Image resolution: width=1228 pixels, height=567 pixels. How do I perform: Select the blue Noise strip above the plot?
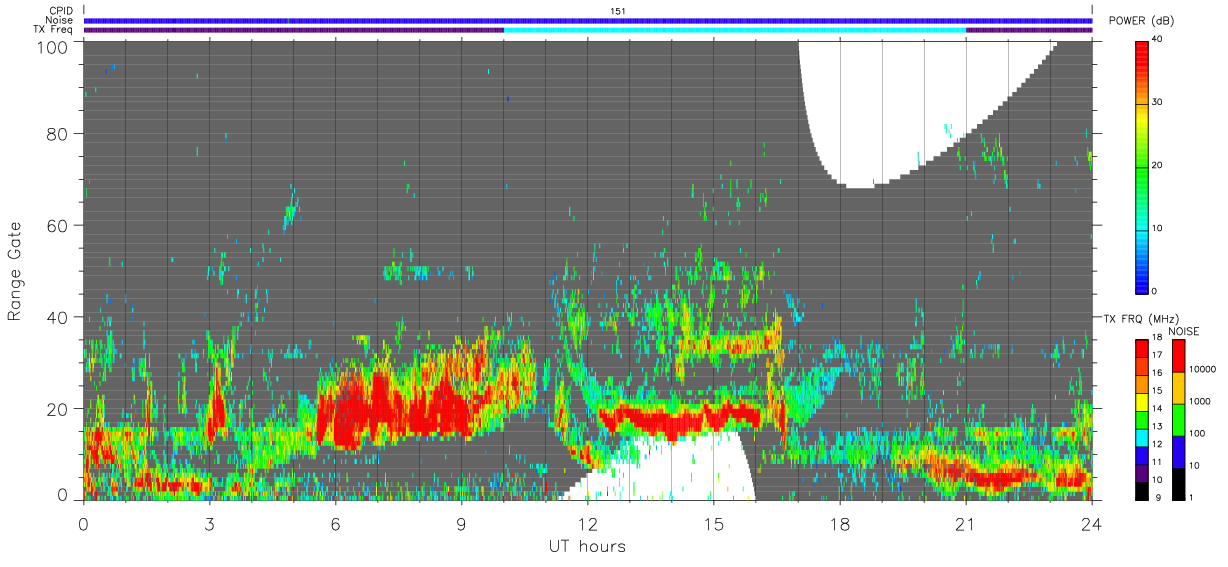point(588,20)
